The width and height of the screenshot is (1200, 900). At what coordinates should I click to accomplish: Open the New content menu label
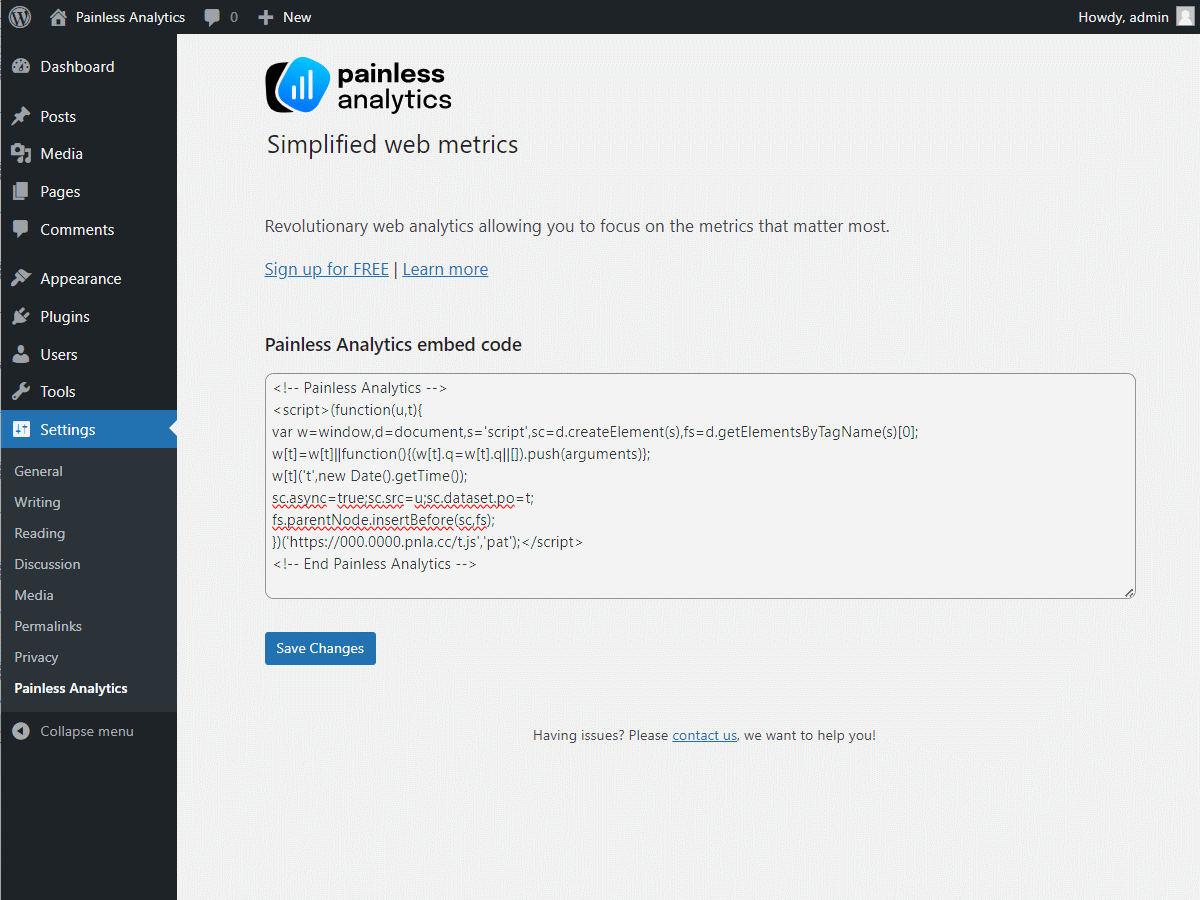[x=297, y=17]
